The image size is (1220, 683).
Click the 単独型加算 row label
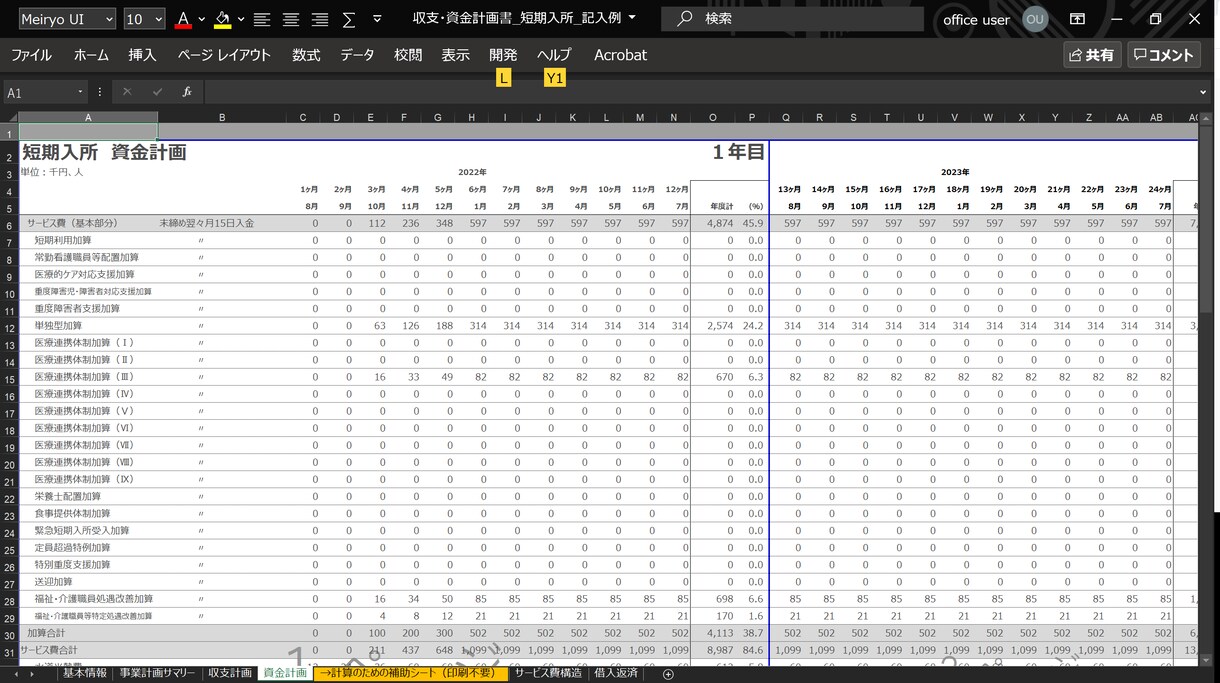click(58, 326)
